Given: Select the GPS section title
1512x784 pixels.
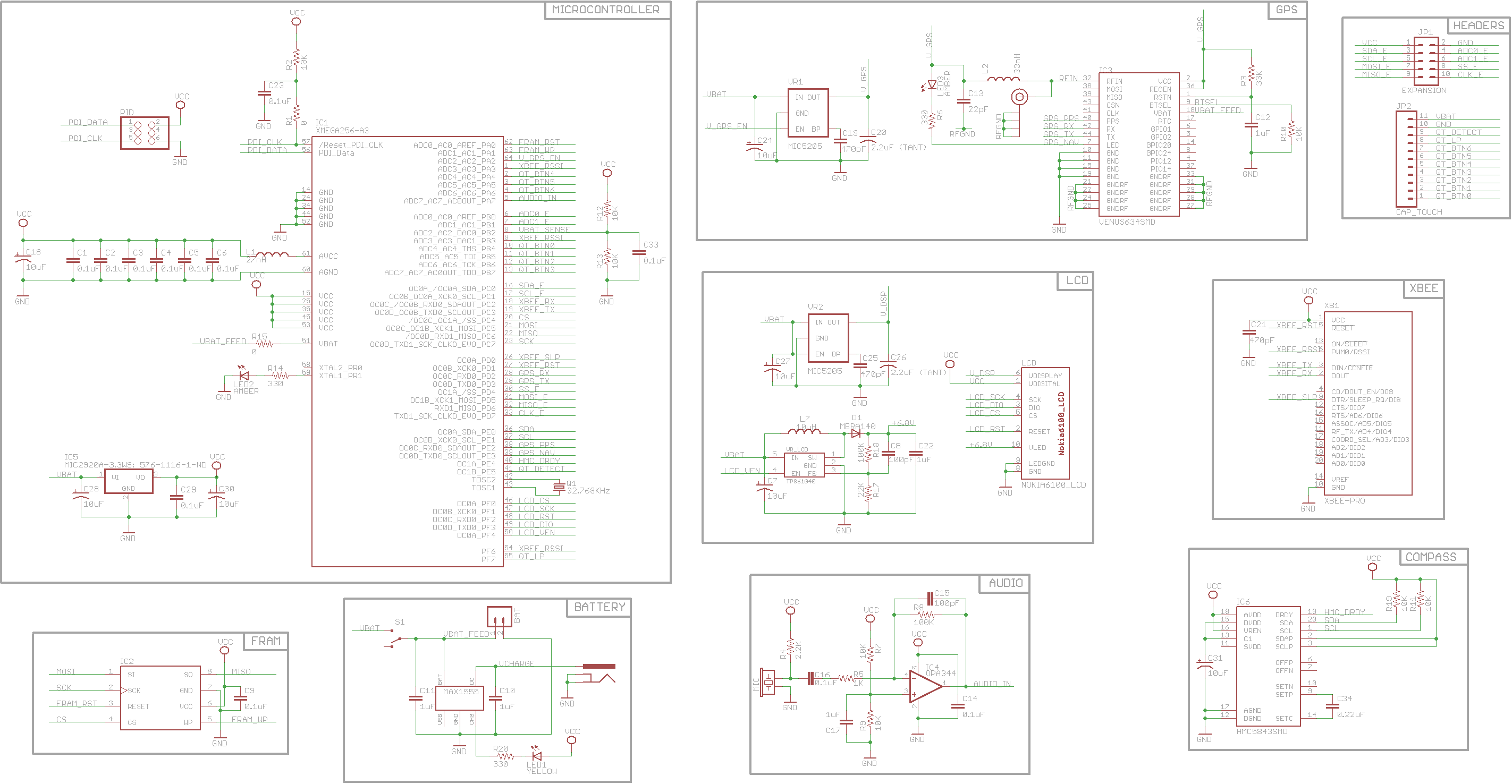Looking at the screenshot, I should click(x=1286, y=10).
